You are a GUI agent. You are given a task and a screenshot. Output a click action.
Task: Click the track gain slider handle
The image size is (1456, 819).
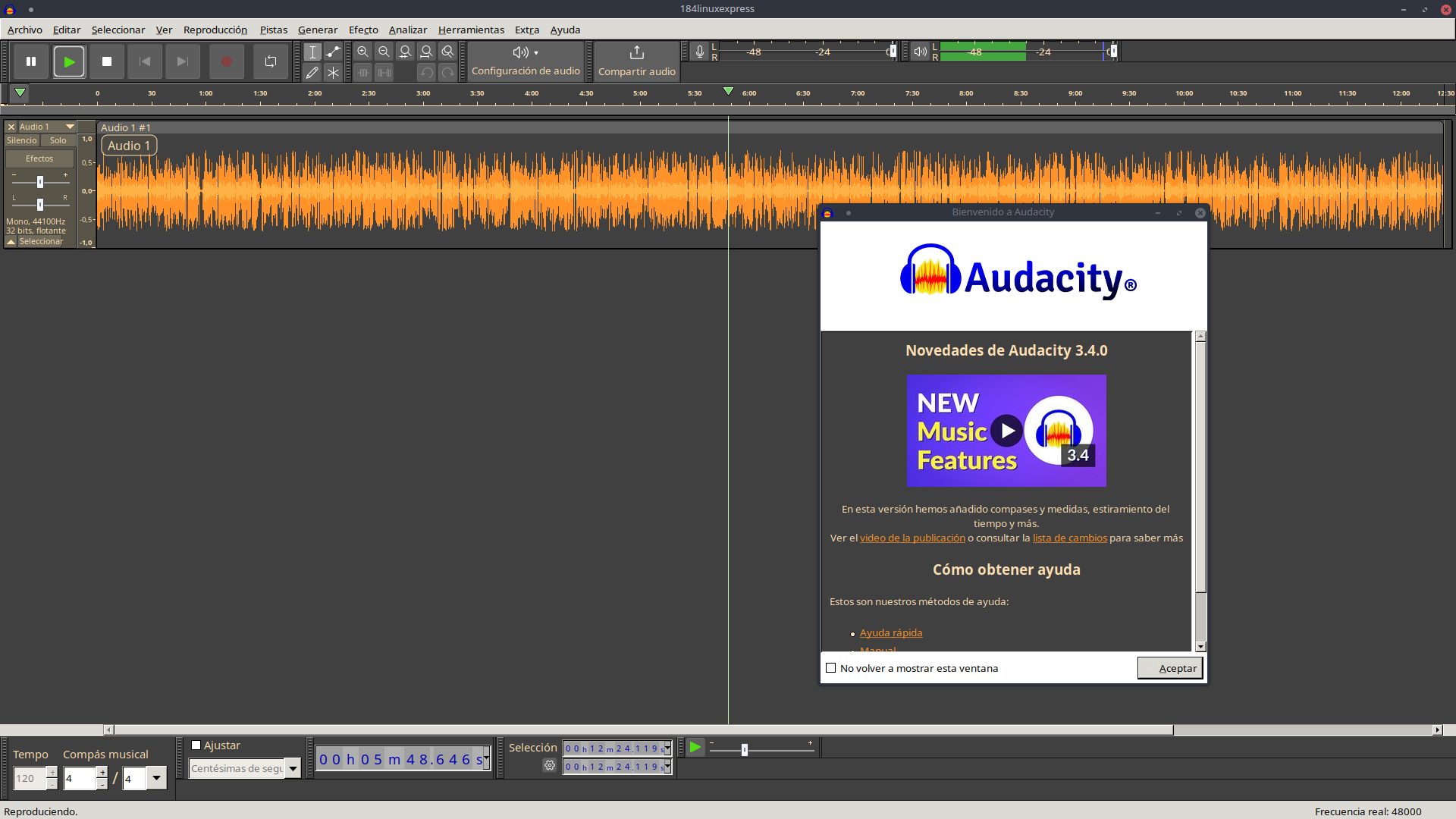point(40,182)
